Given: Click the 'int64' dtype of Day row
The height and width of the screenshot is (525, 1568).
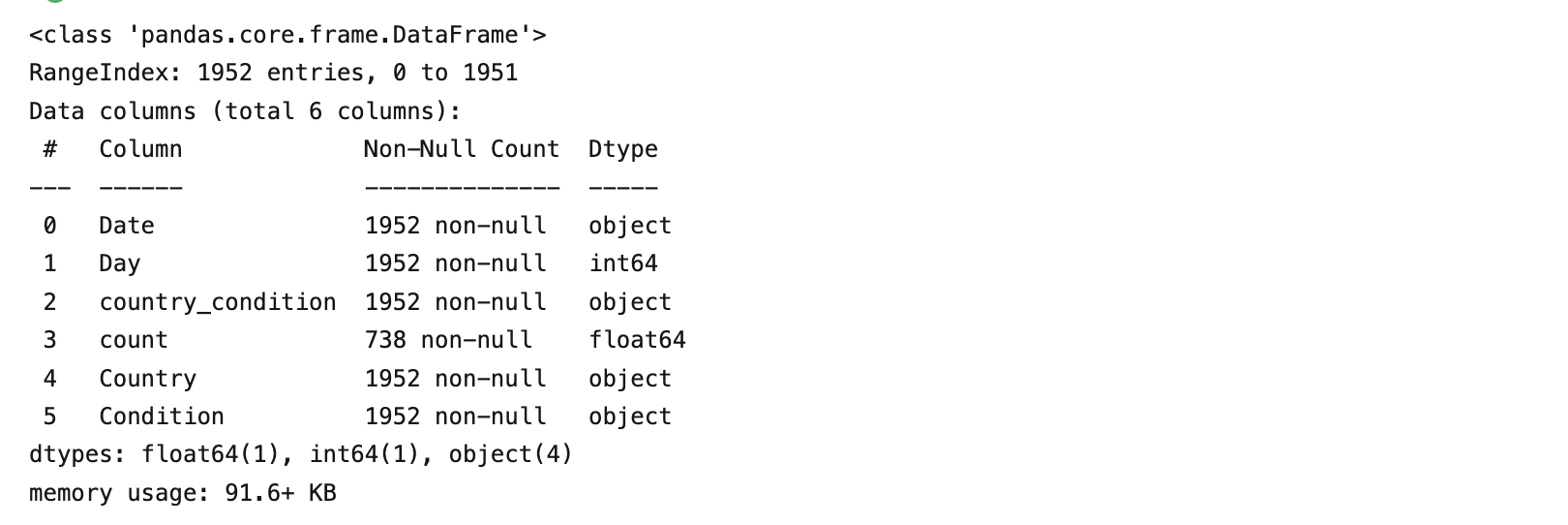Looking at the screenshot, I should [x=622, y=263].
